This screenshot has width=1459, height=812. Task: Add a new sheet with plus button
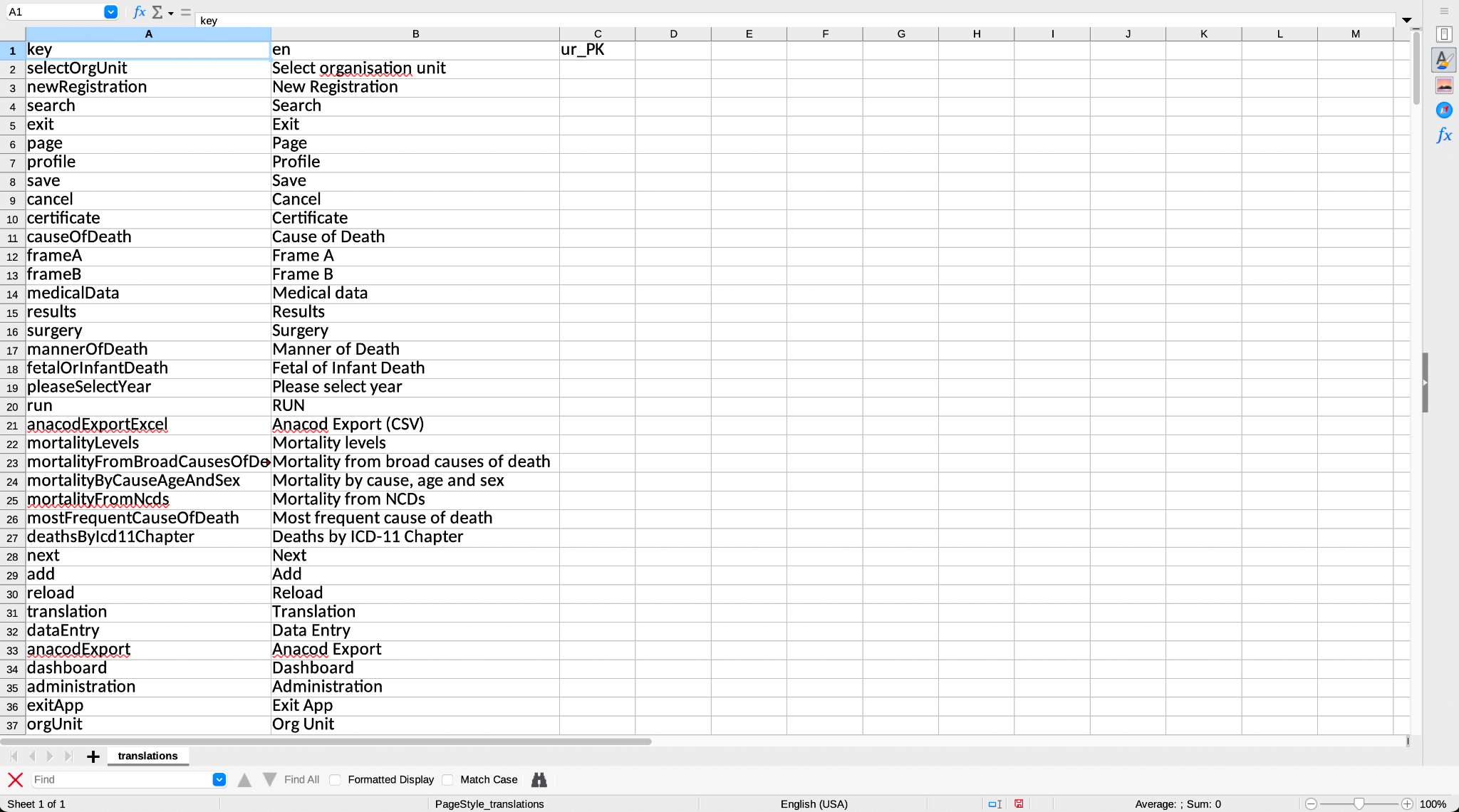tap(93, 756)
